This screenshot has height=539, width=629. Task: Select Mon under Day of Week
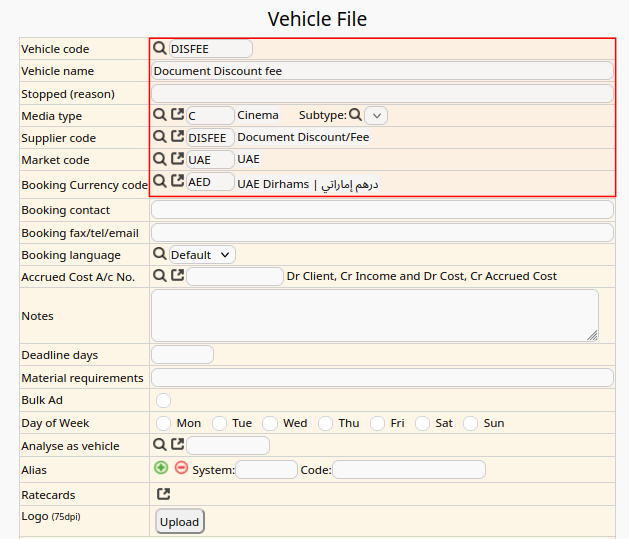pos(164,423)
